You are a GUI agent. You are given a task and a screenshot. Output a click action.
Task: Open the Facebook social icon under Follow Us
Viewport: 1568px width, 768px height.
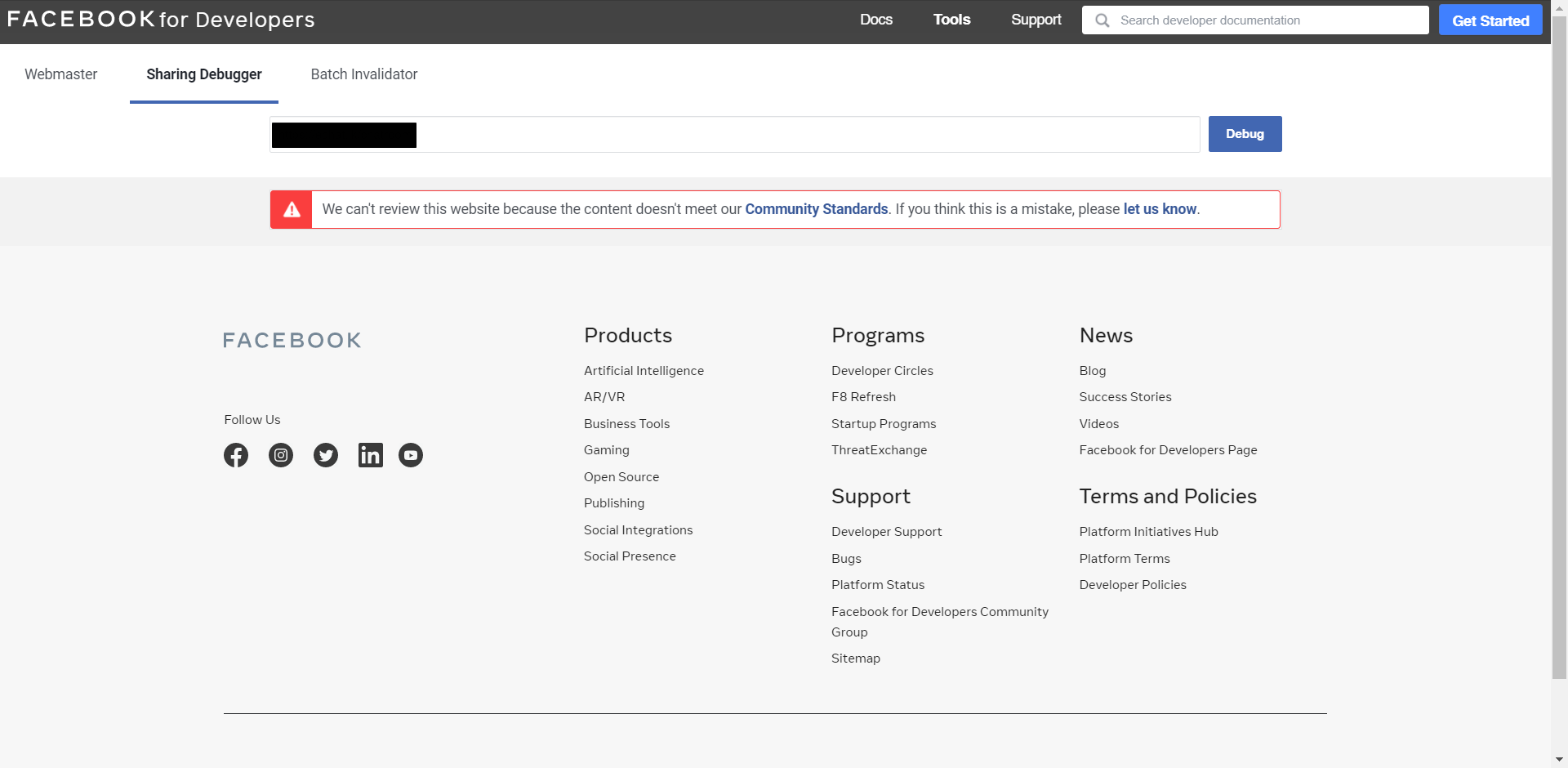[x=236, y=455]
